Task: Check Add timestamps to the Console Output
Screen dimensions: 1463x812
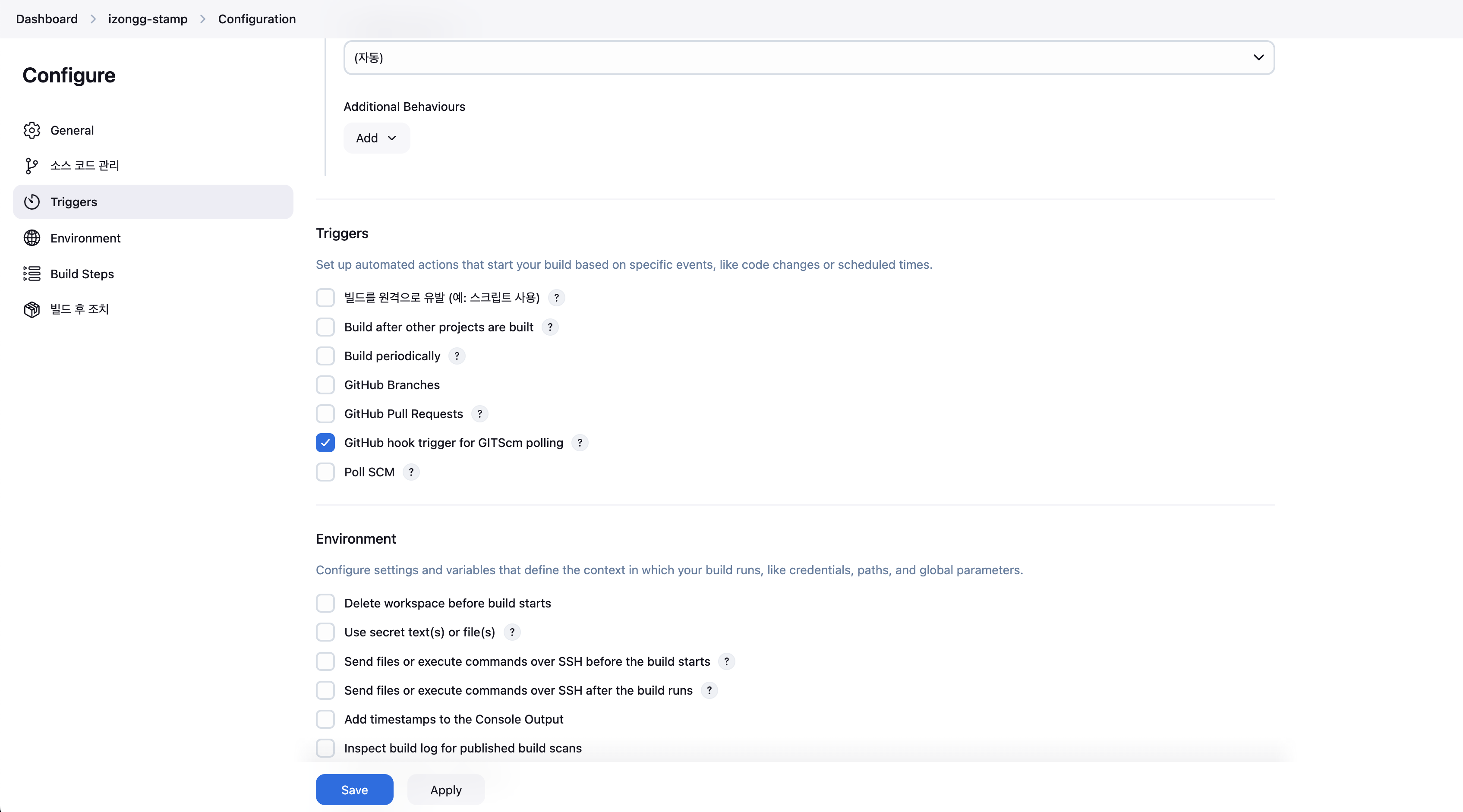Action: click(325, 719)
